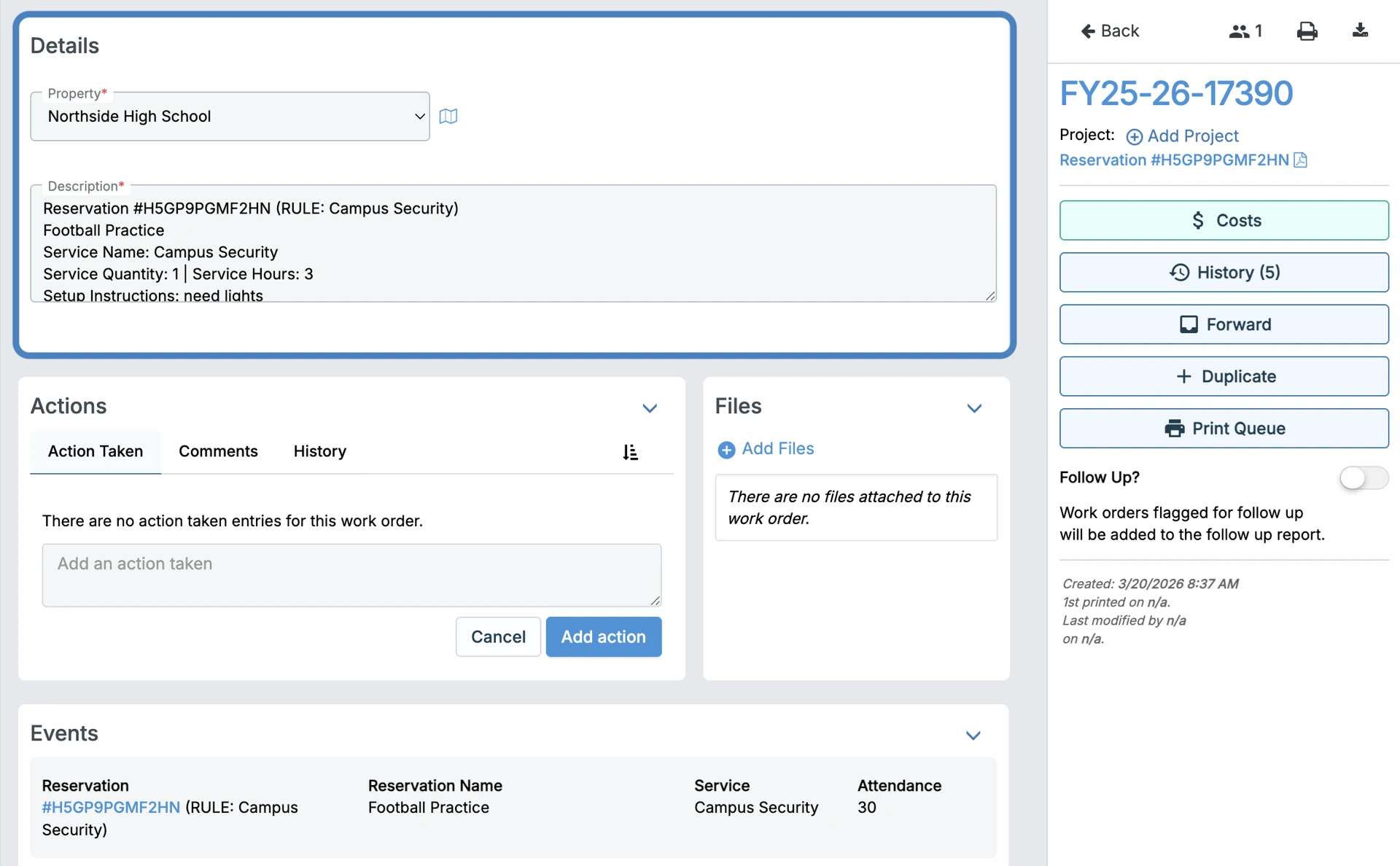Click the printer icon in top bar
This screenshot has height=866, width=1400.
(x=1307, y=31)
